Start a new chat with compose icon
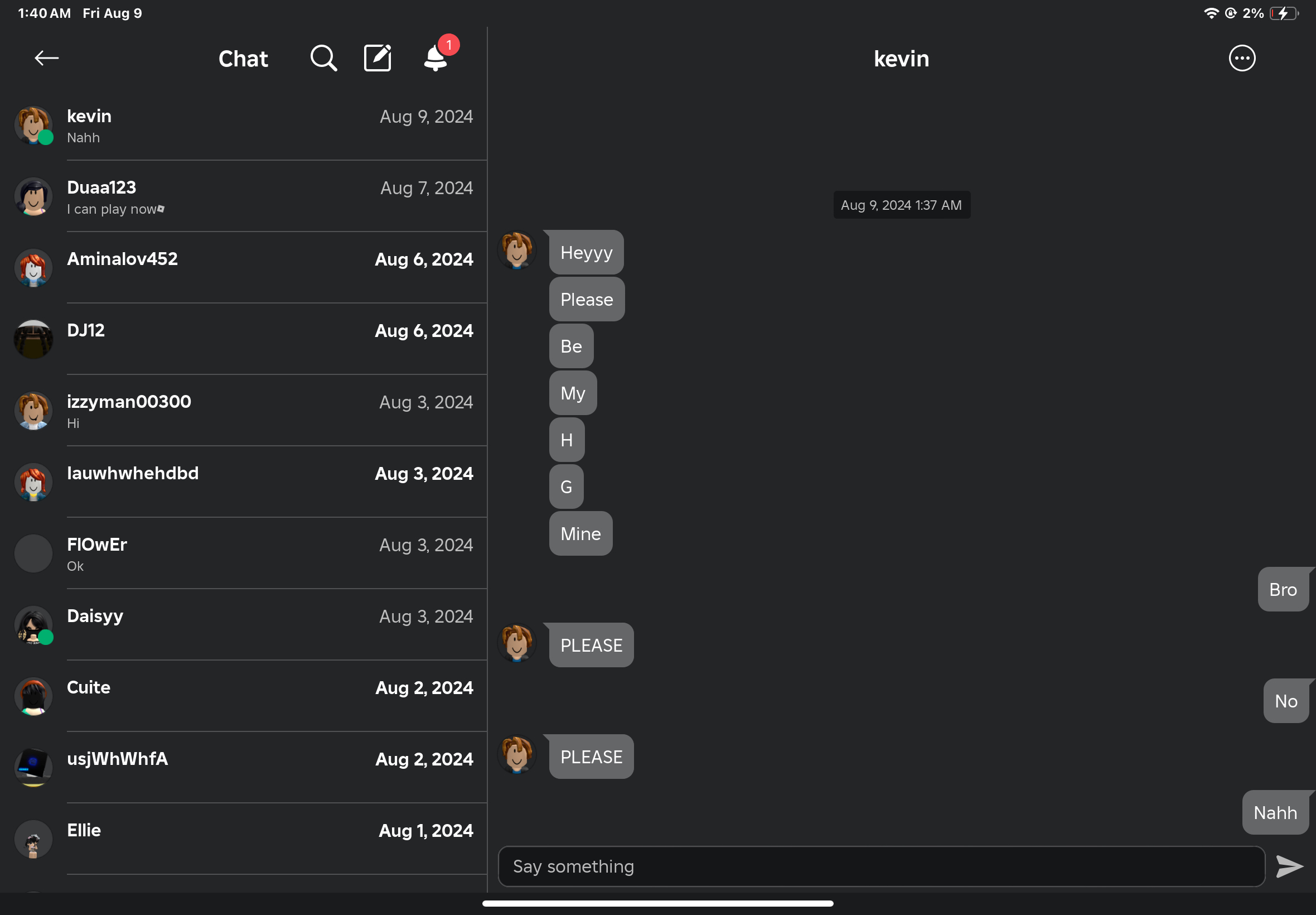This screenshot has width=1316, height=915. [x=378, y=58]
